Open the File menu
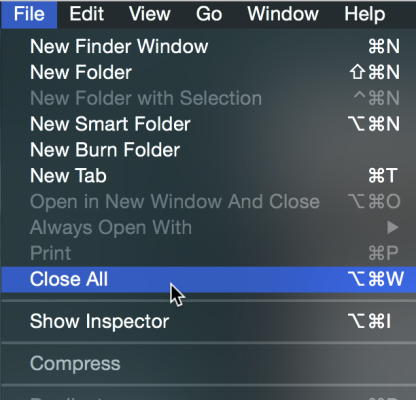Screen dimensions: 416x400 [x=29, y=14]
